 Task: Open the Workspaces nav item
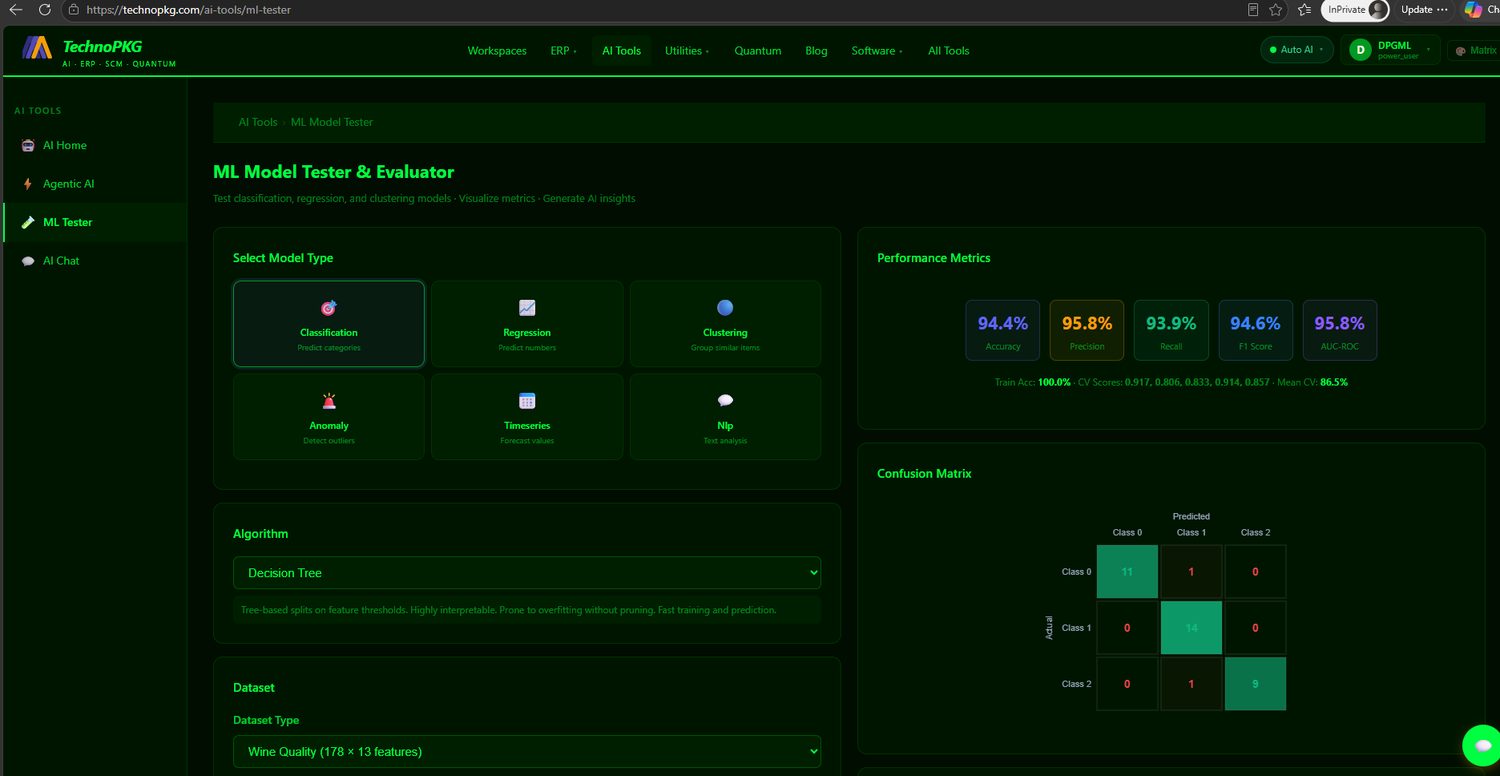pos(497,51)
